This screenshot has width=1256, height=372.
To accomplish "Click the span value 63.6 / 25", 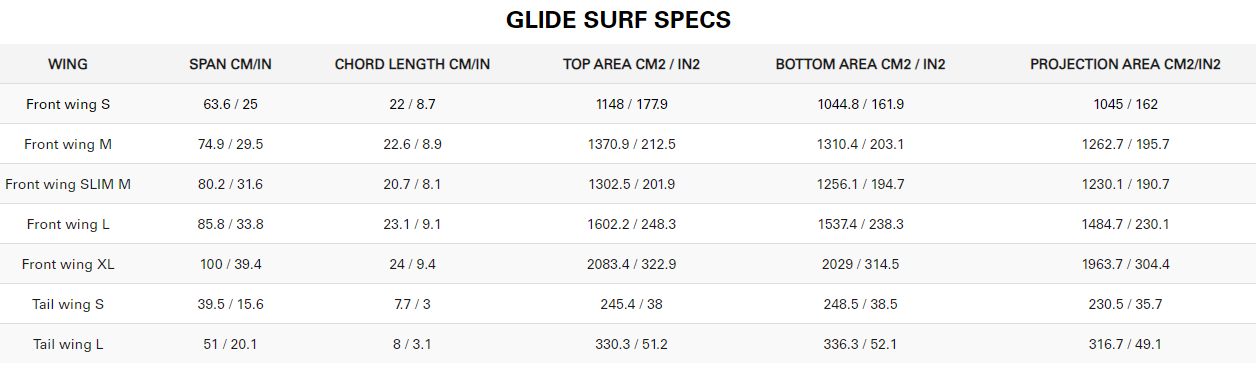I will [x=230, y=104].
